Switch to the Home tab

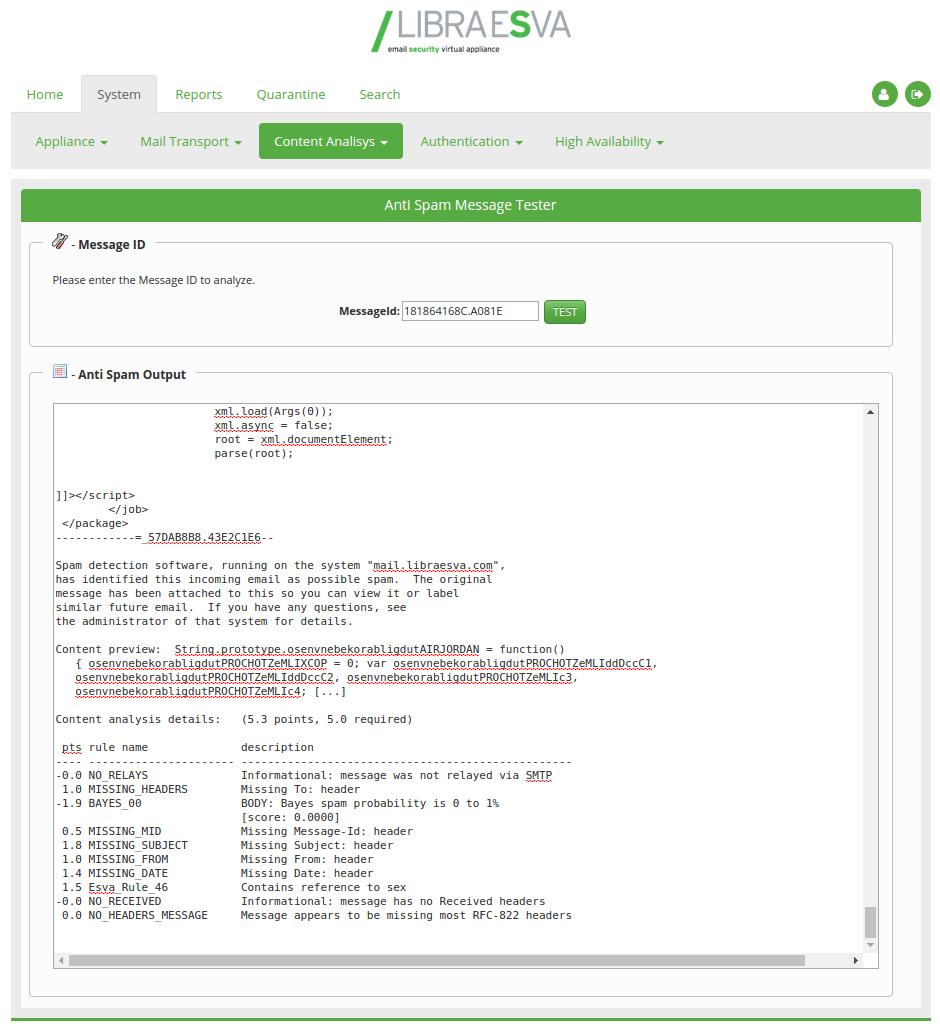[x=44, y=94]
